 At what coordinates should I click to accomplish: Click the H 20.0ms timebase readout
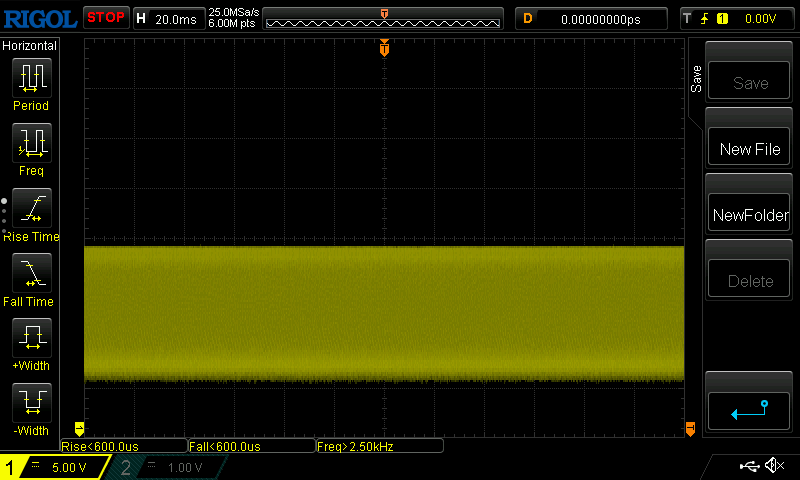click(x=169, y=19)
